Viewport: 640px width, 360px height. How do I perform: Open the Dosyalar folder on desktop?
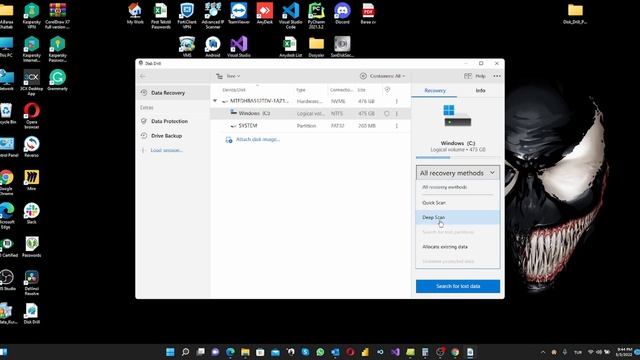(x=316, y=47)
